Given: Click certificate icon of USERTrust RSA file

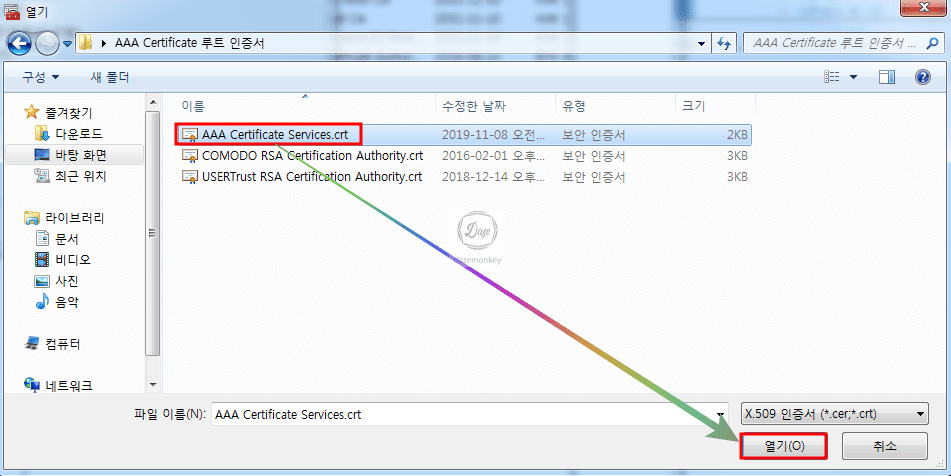Looking at the screenshot, I should pos(190,177).
